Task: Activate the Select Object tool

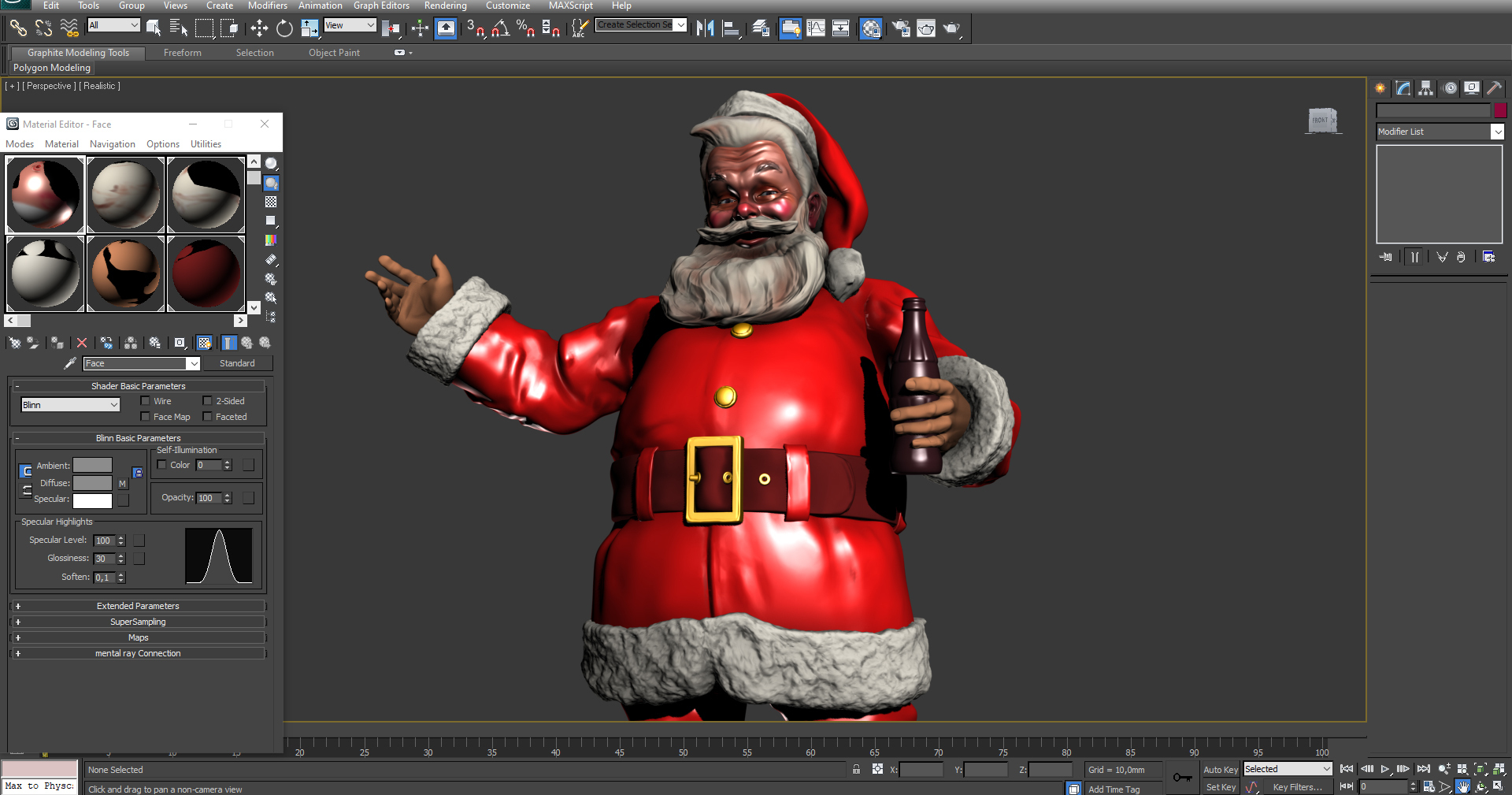Action: pyautogui.click(x=154, y=28)
